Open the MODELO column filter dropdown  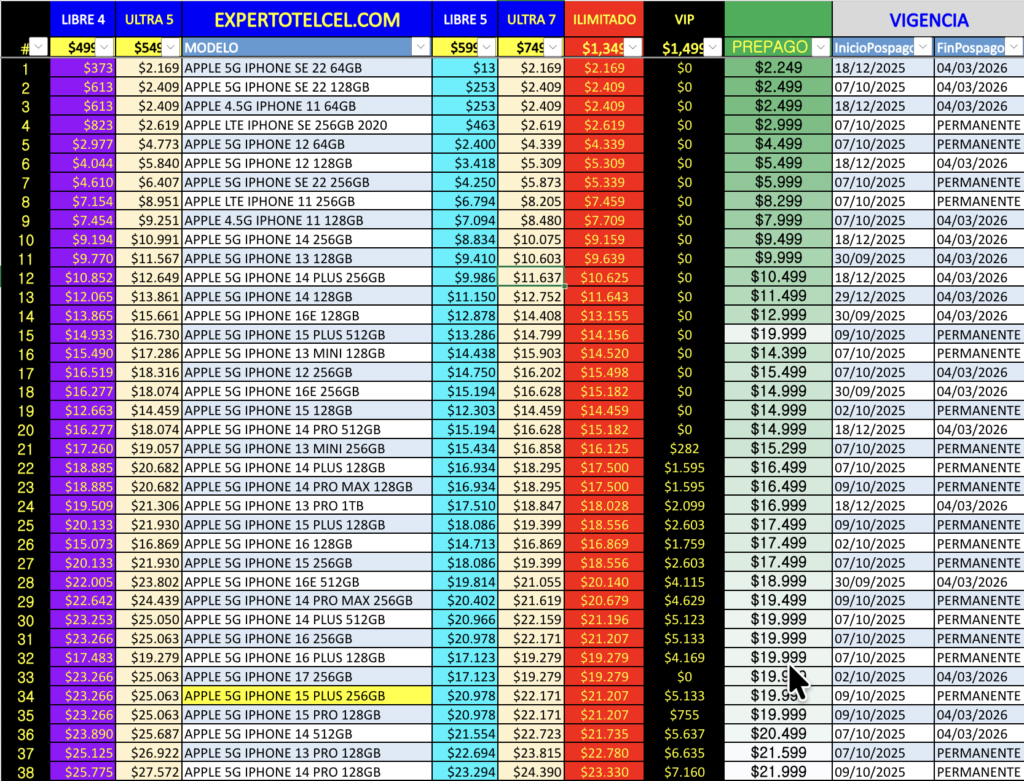(422, 47)
